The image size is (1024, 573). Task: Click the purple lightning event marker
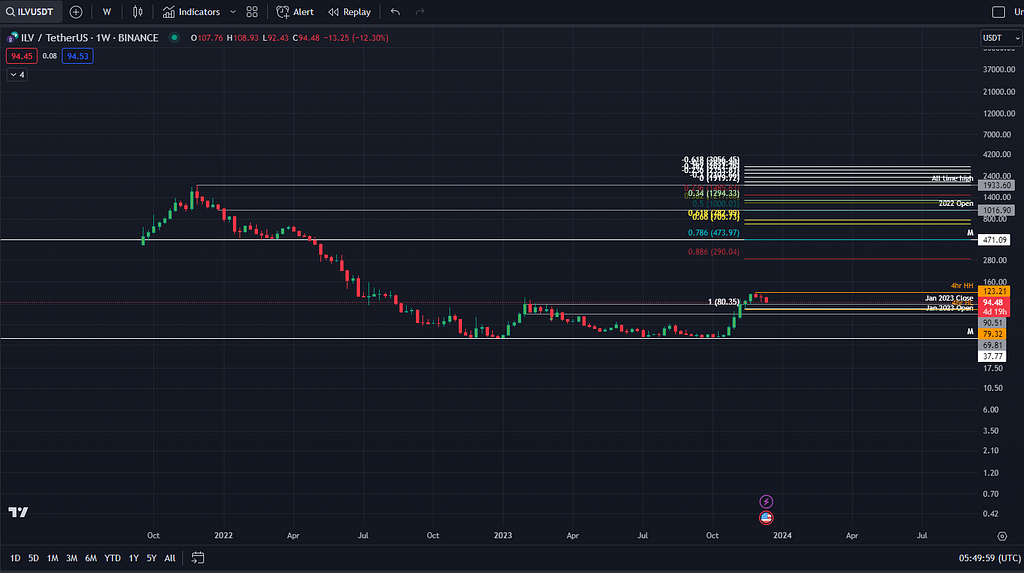click(766, 502)
